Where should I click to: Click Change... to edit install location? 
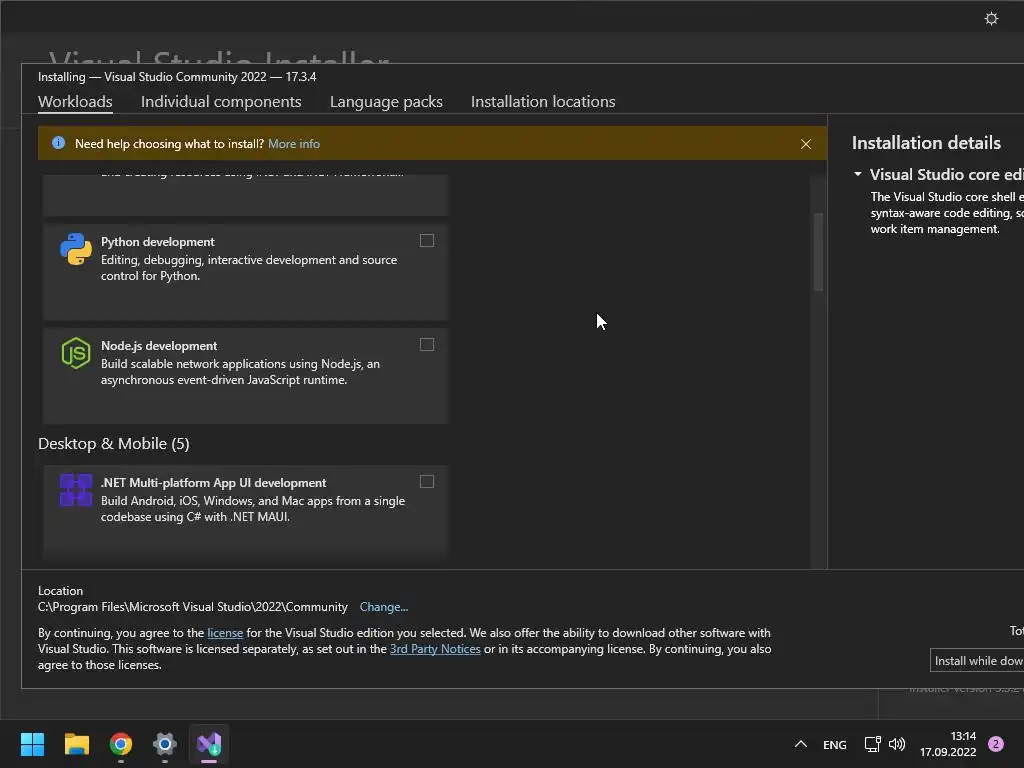384,607
